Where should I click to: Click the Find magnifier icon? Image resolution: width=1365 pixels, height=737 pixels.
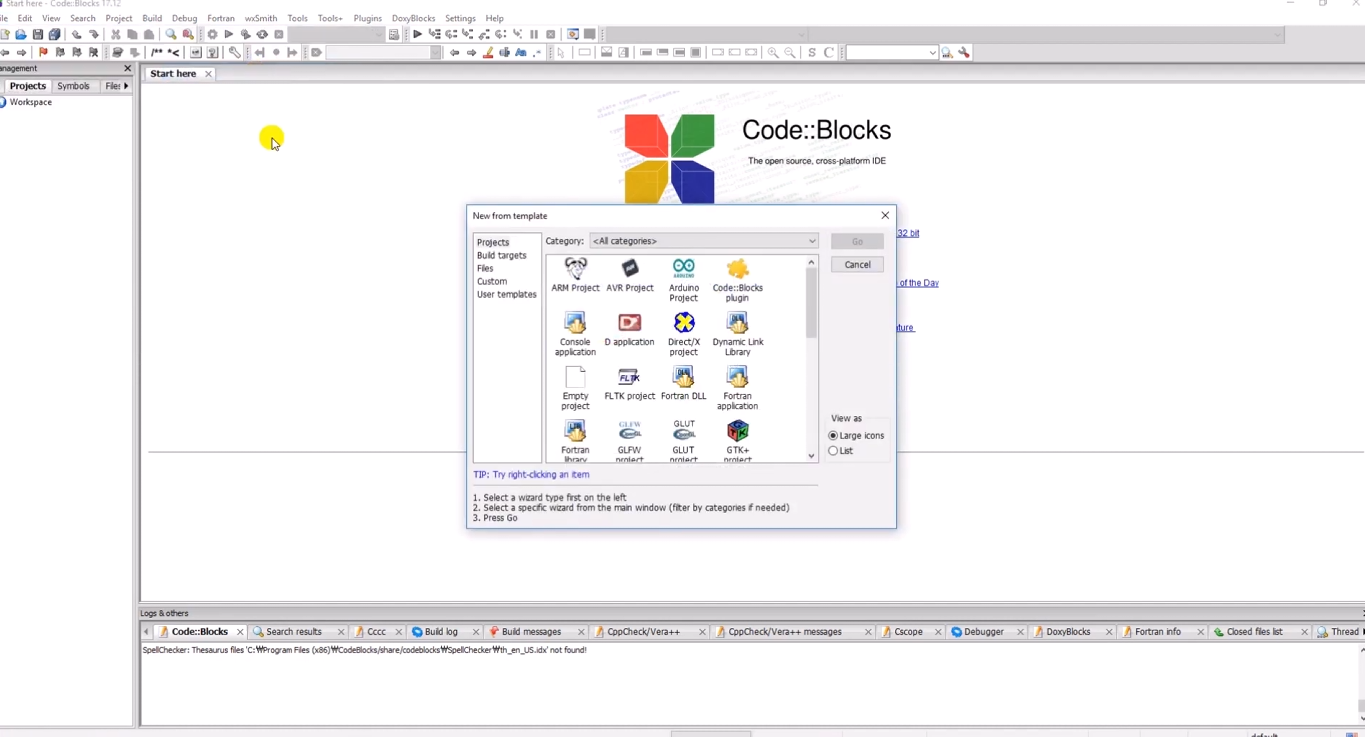coord(171,34)
